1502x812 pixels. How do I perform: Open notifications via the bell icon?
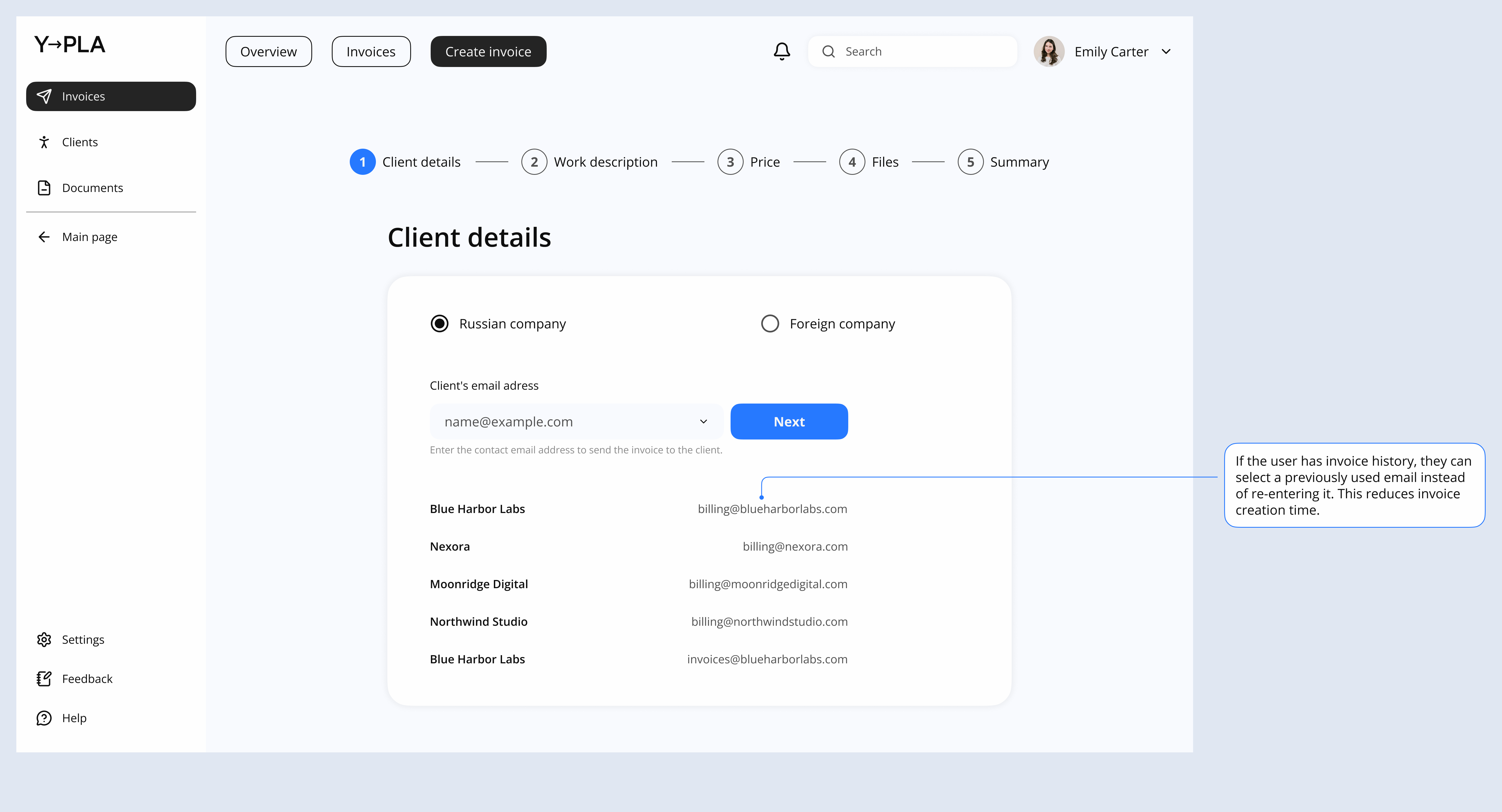pos(781,51)
